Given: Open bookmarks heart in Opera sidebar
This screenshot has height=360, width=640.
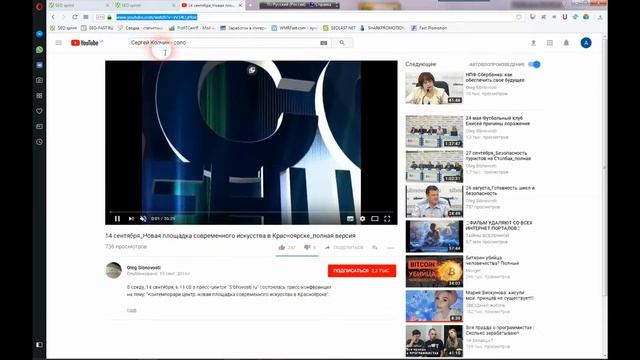Looking at the screenshot, I should (x=39, y=111).
